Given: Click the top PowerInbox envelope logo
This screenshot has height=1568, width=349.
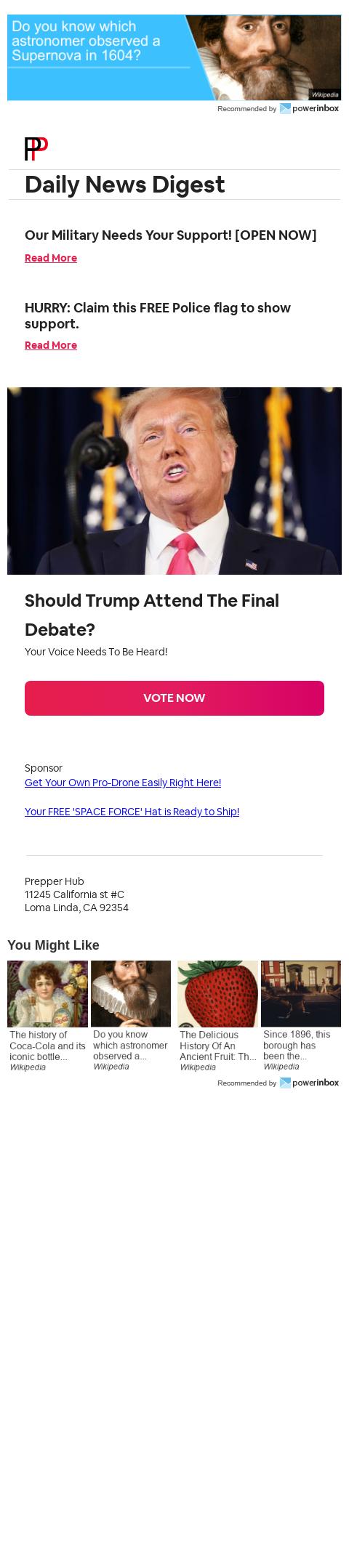Looking at the screenshot, I should pos(285,108).
